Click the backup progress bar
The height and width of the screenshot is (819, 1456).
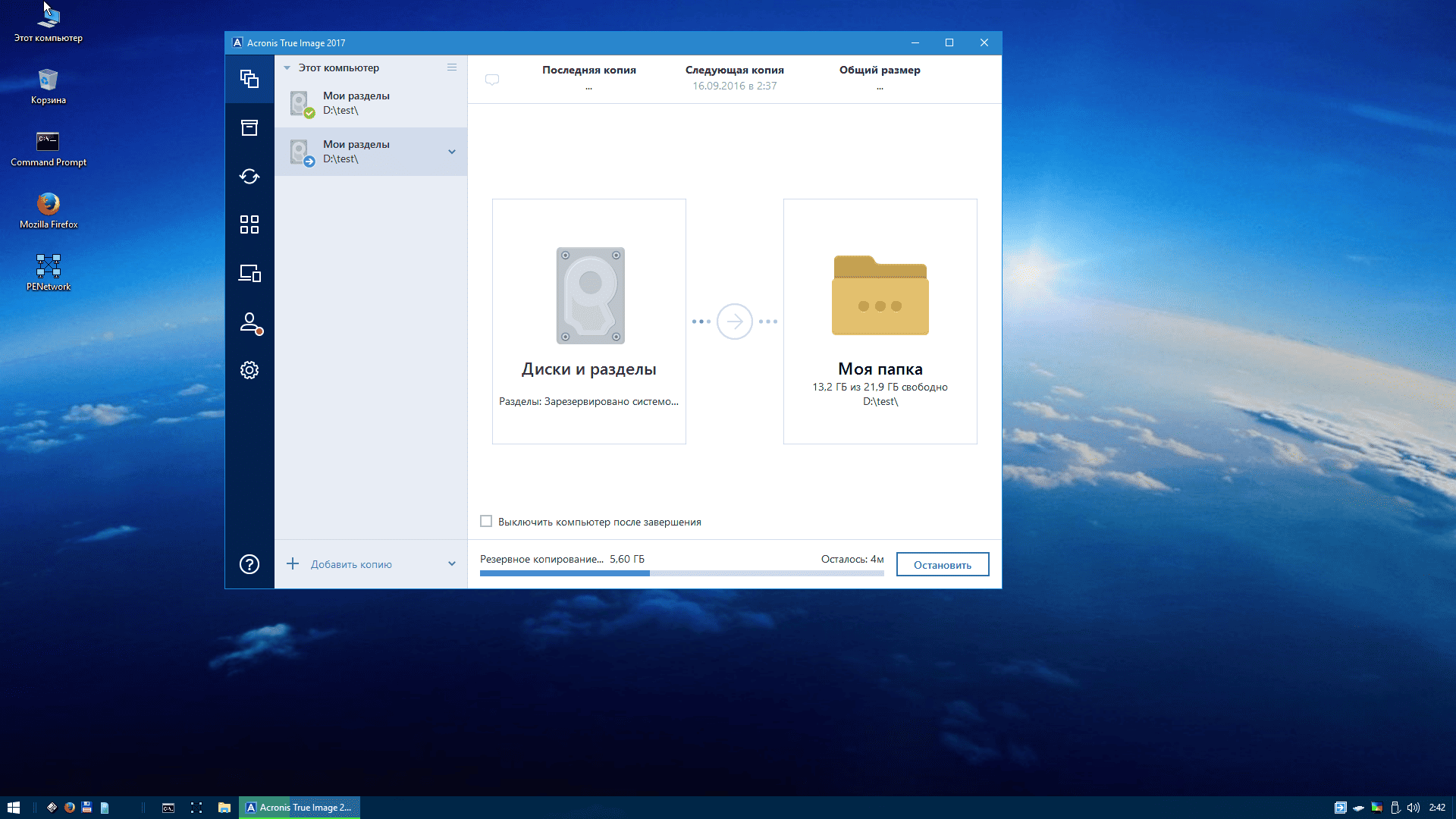(x=682, y=573)
